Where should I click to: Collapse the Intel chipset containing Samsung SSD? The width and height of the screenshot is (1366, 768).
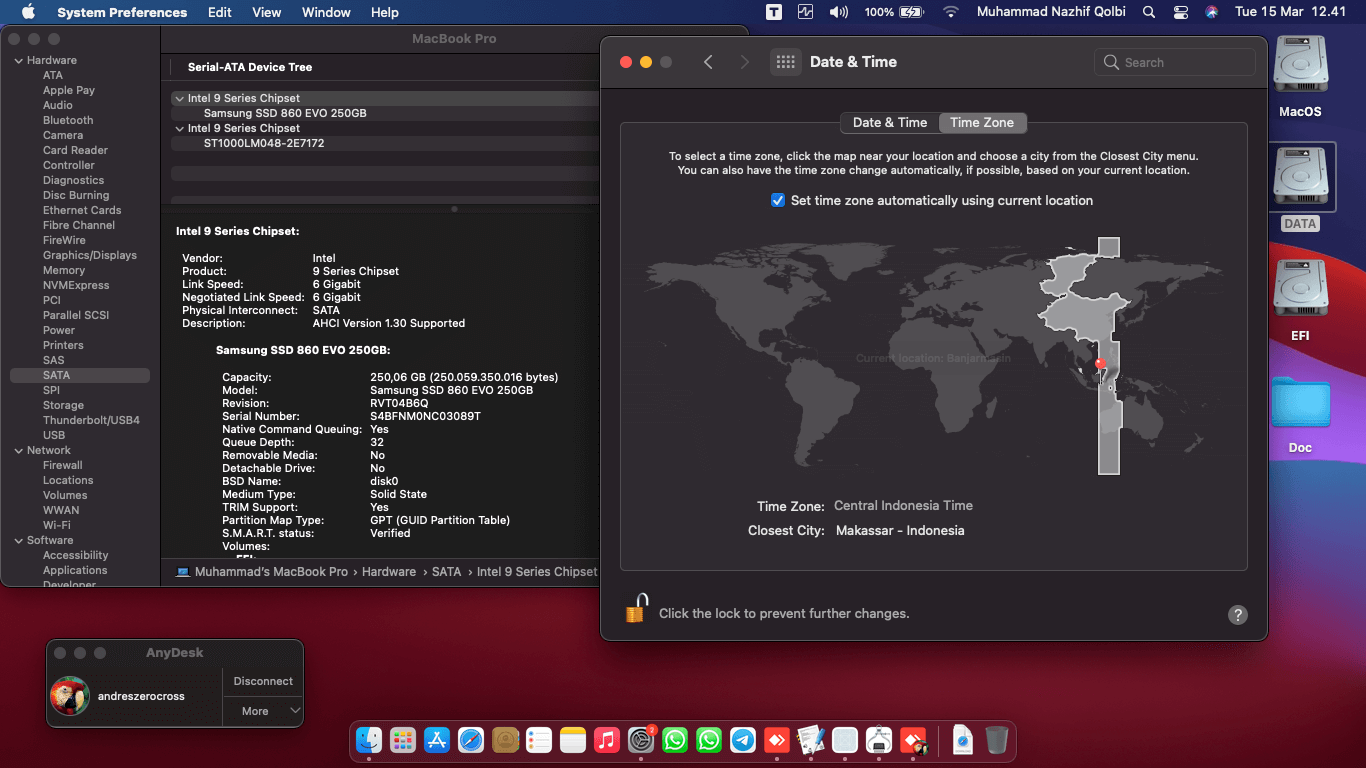[x=179, y=99]
